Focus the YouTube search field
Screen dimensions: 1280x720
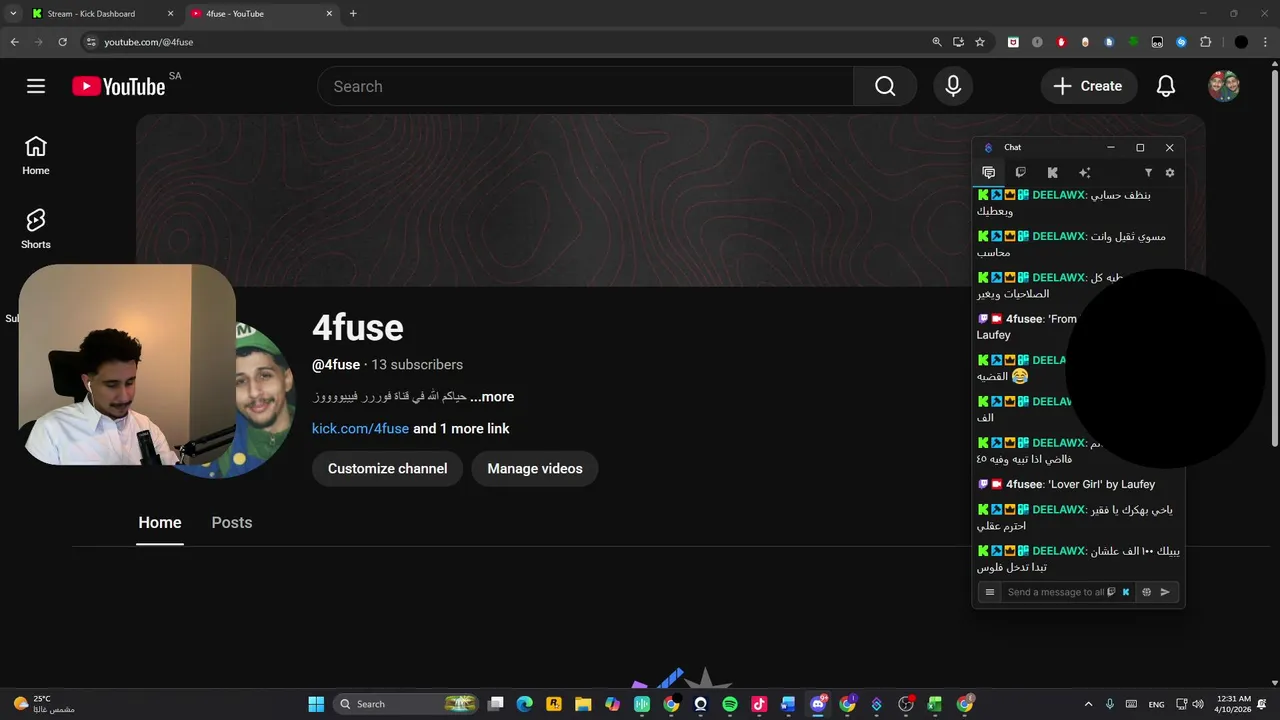pos(586,86)
